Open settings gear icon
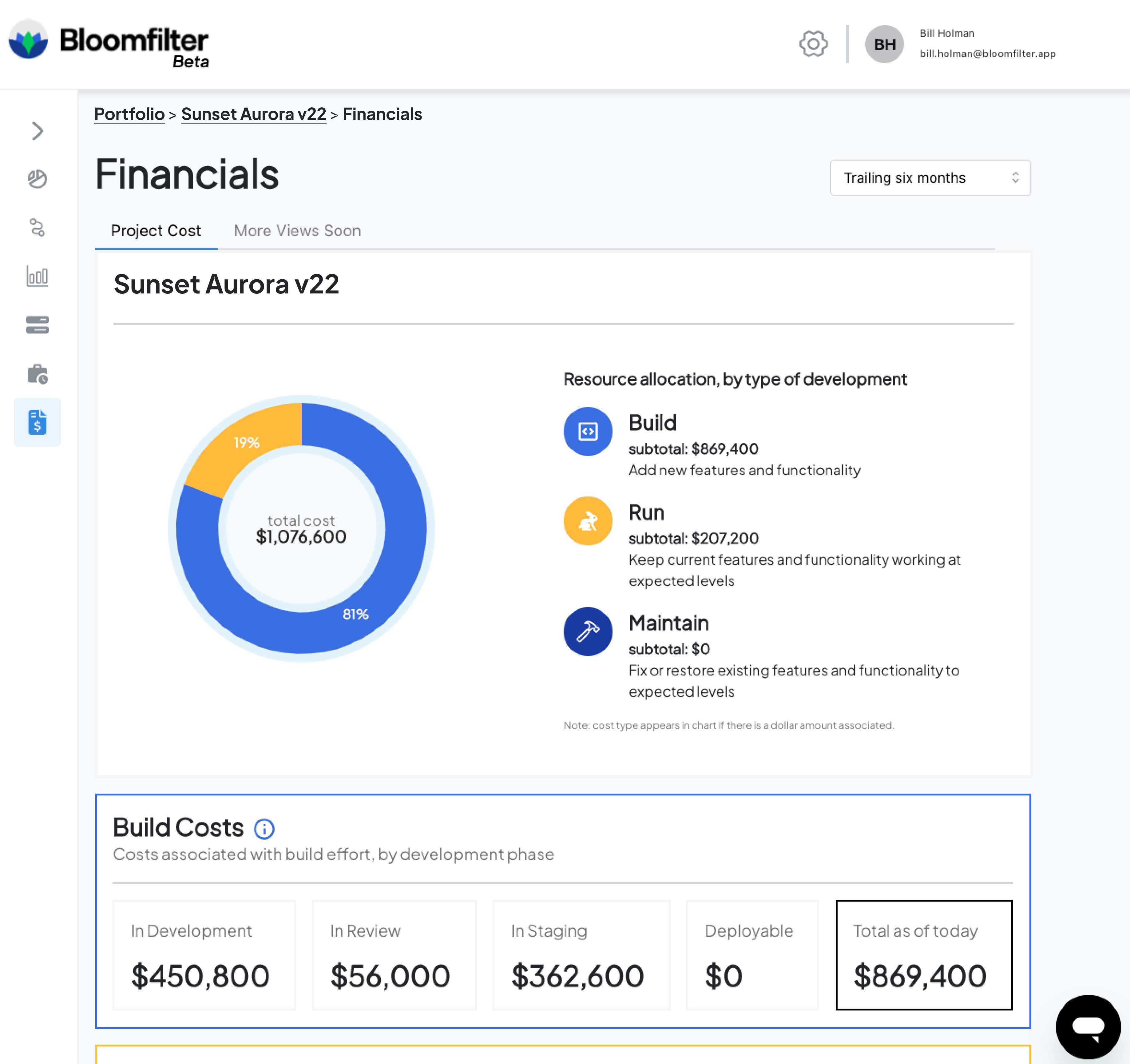 [813, 44]
